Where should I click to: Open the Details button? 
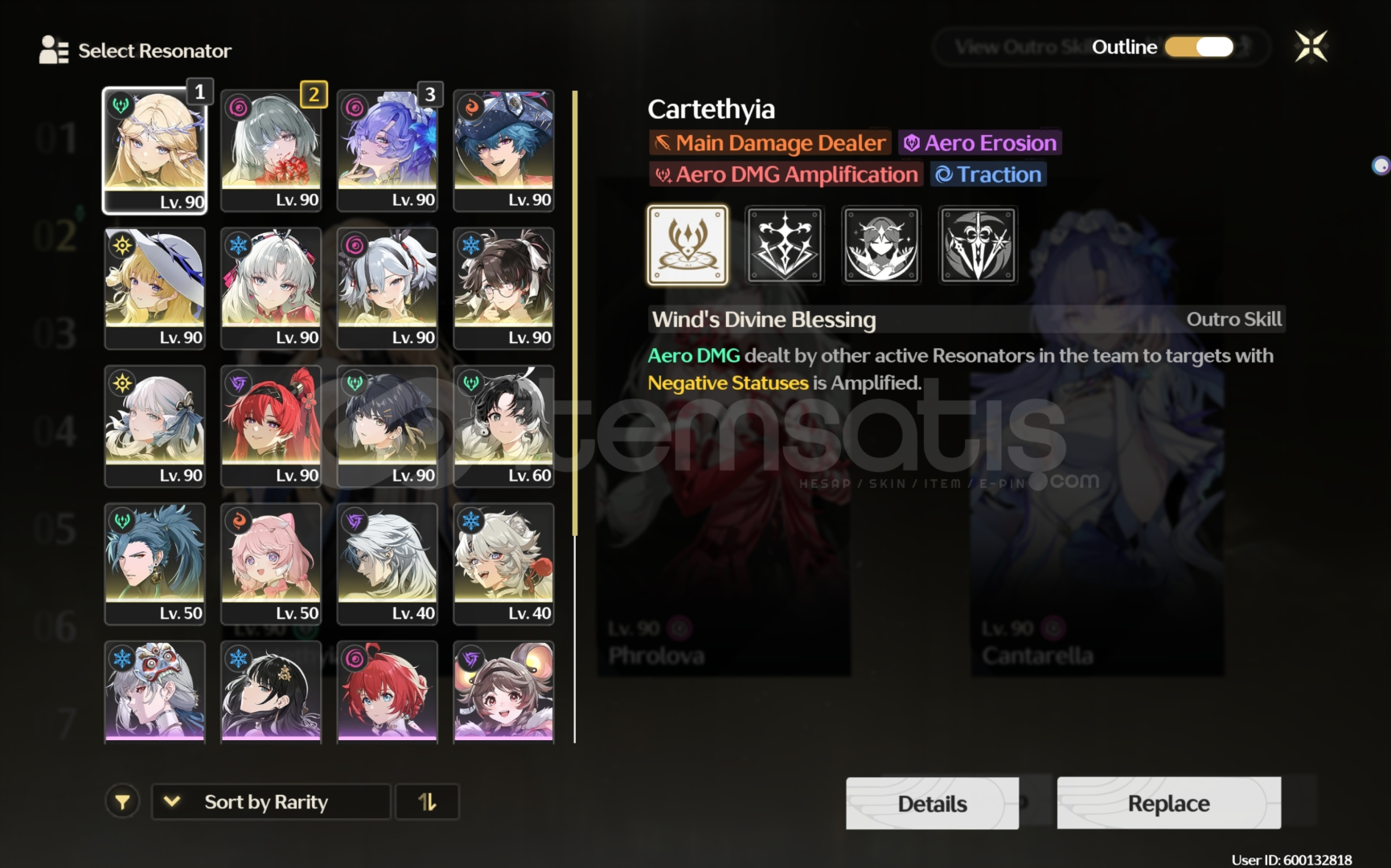coord(932,803)
